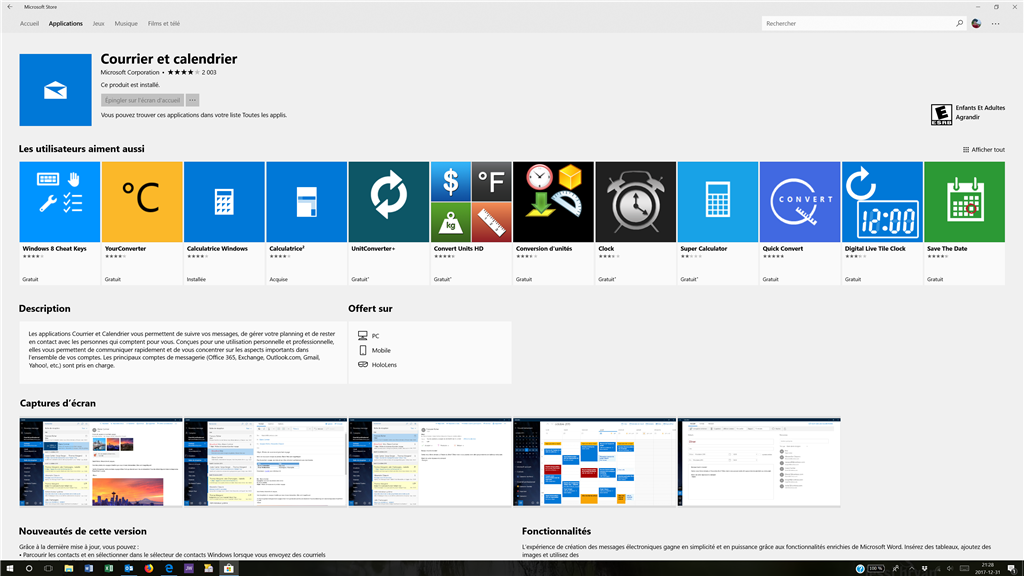Open the Super Calculator app tile
The height and width of the screenshot is (576, 1024).
(x=718, y=223)
